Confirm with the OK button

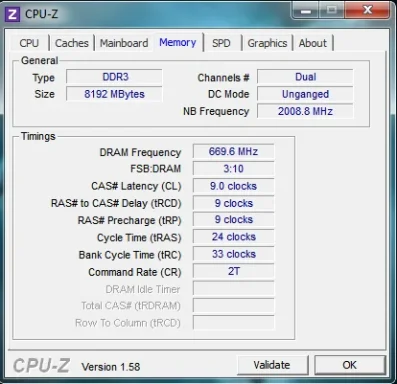click(349, 365)
